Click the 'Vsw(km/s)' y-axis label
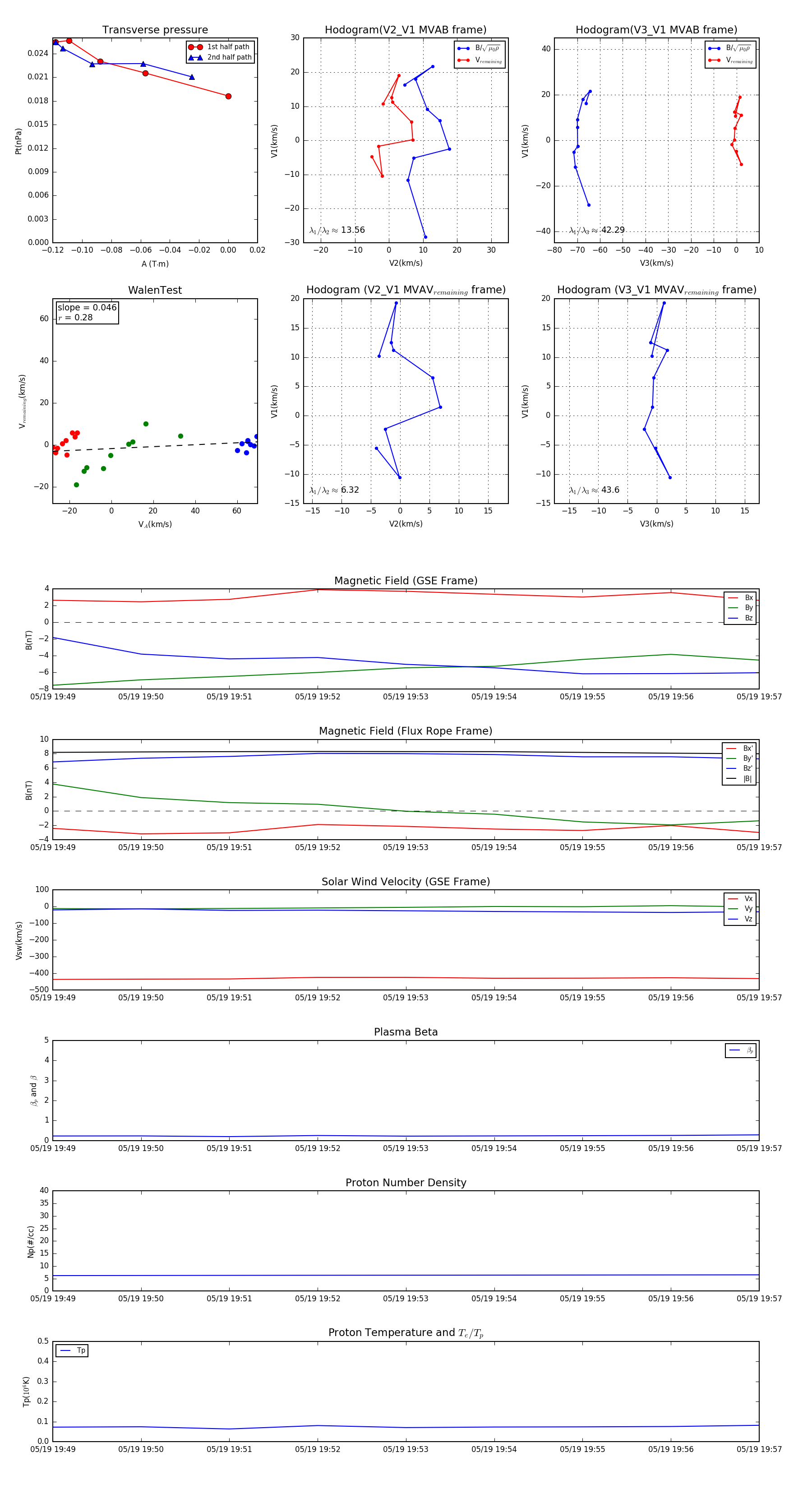Viewport: 812px width, 1489px height. pos(19,940)
